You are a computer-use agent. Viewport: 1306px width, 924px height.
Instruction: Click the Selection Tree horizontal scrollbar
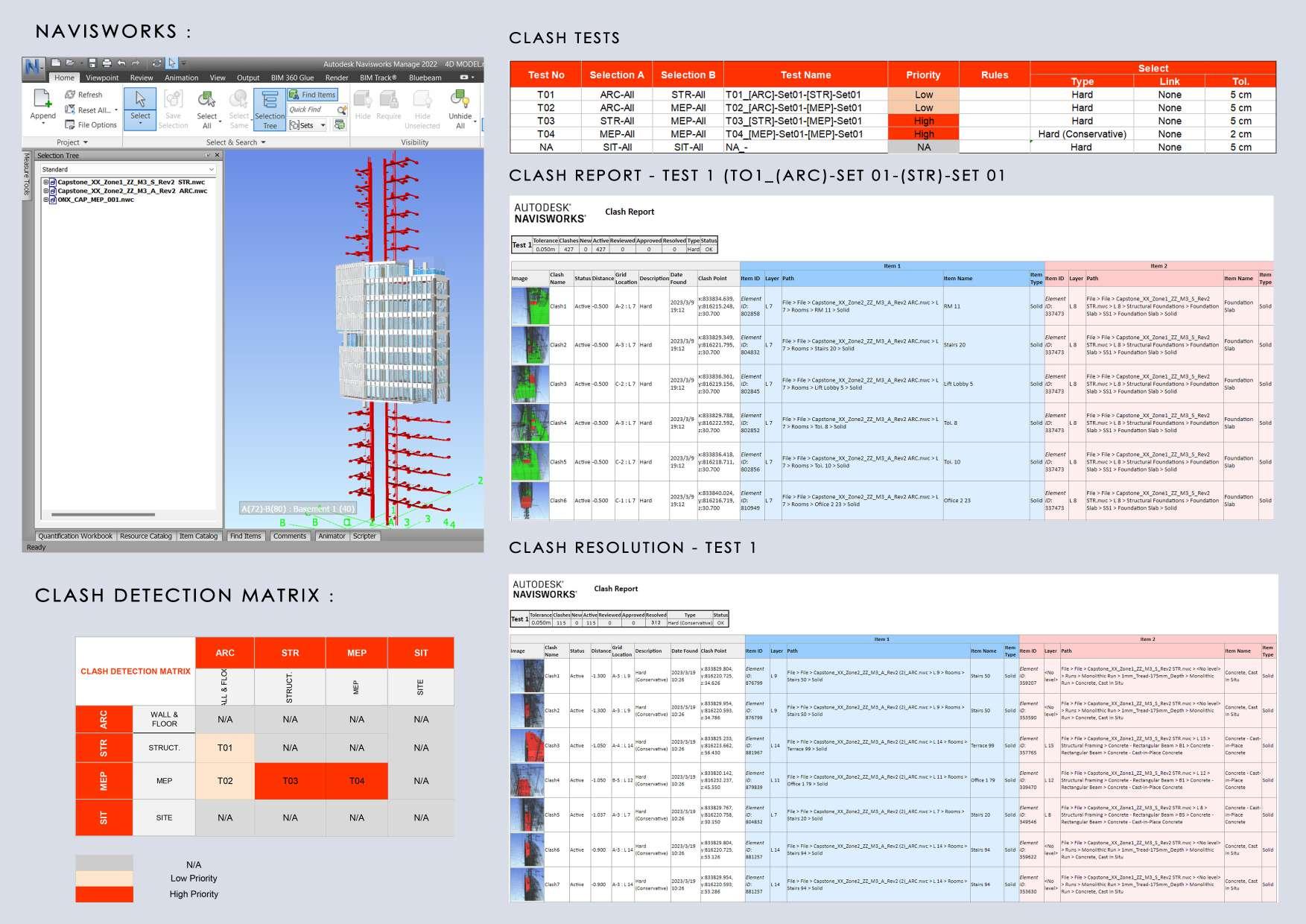tap(103, 514)
